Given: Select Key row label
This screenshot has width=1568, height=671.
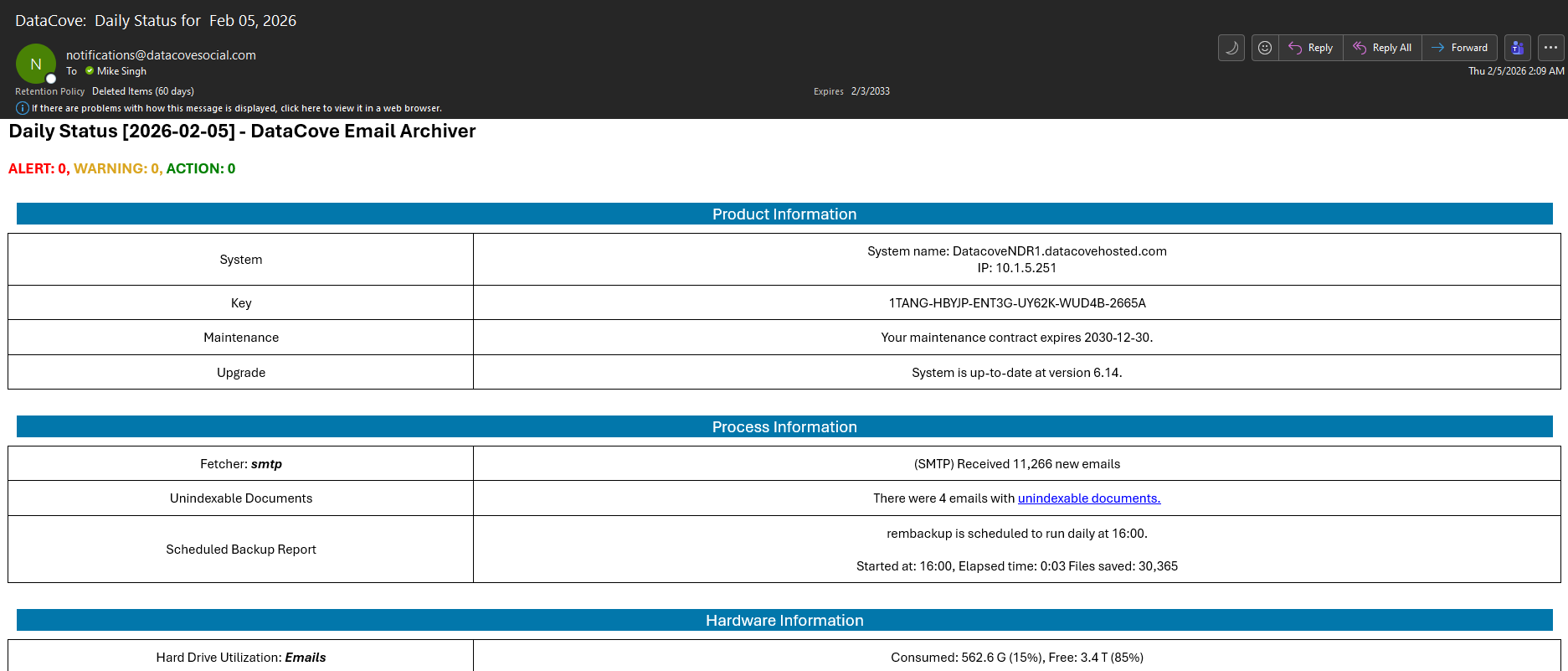Looking at the screenshot, I should coord(241,303).
